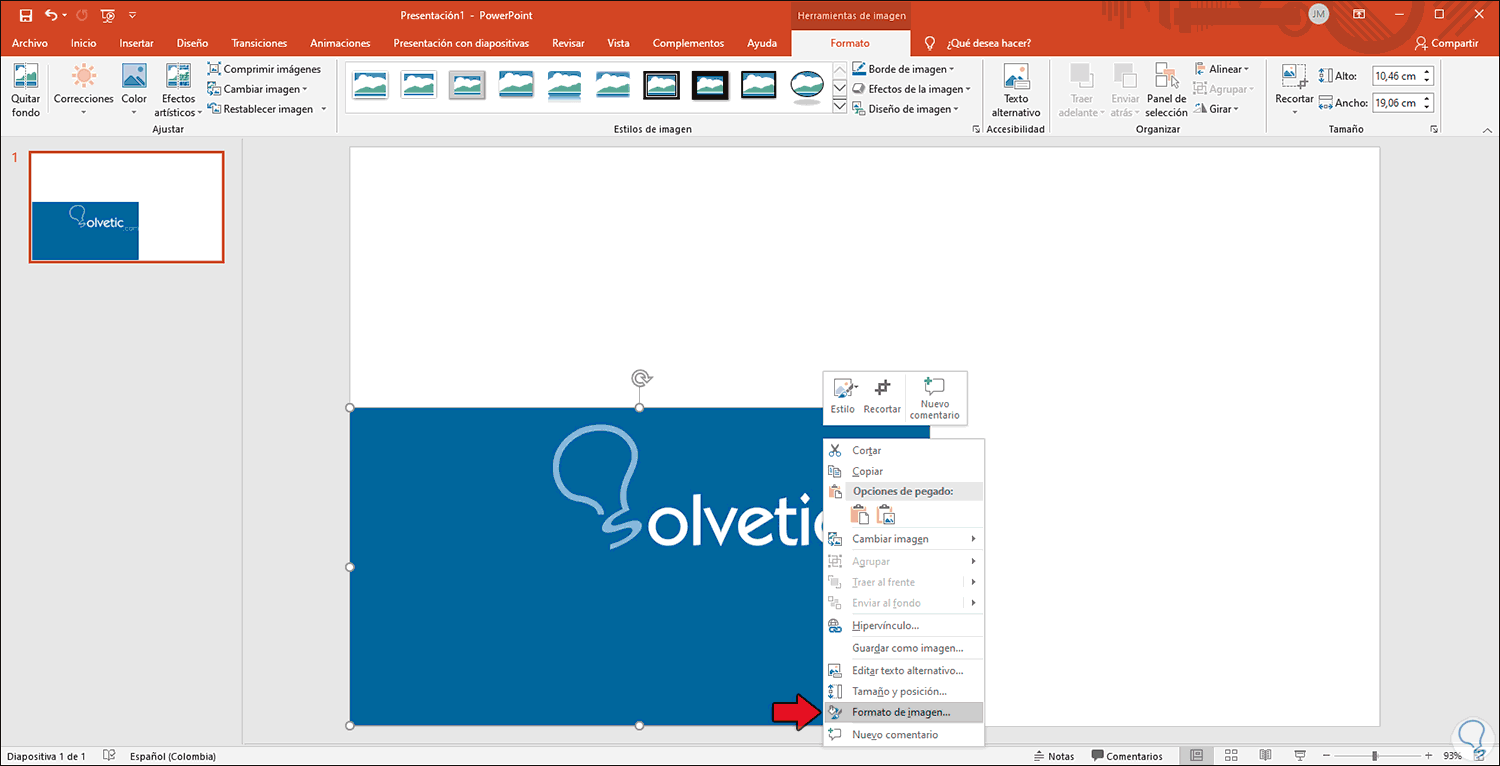Click the zoom slider handle in the status bar
The height and width of the screenshot is (766, 1500).
1375,756
